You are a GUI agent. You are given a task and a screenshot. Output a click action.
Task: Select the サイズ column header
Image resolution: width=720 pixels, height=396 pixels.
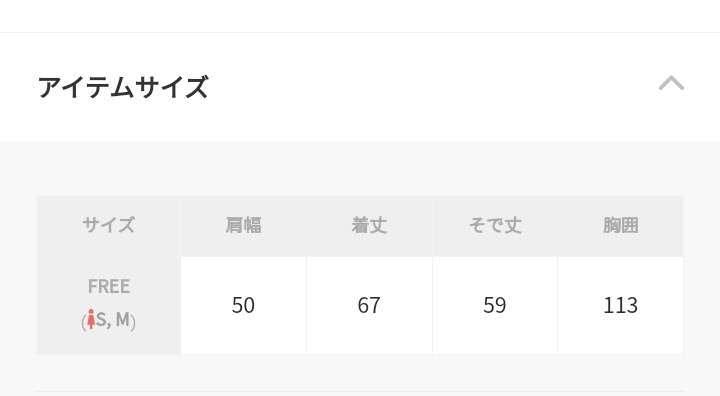(x=109, y=225)
